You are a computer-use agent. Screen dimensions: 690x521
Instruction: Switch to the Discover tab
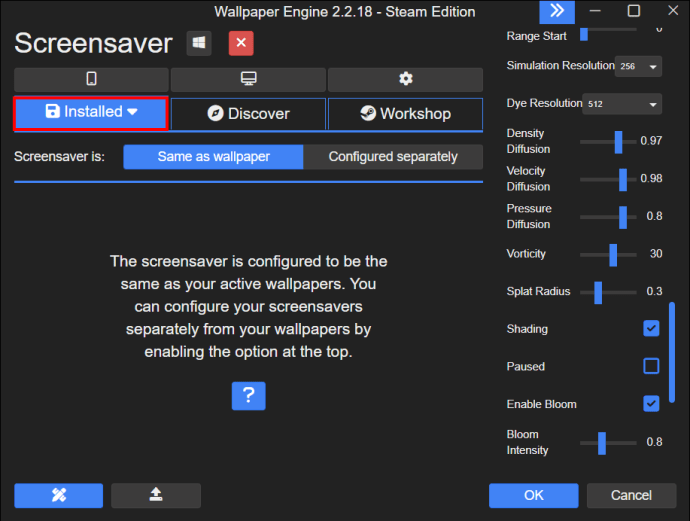point(248,114)
